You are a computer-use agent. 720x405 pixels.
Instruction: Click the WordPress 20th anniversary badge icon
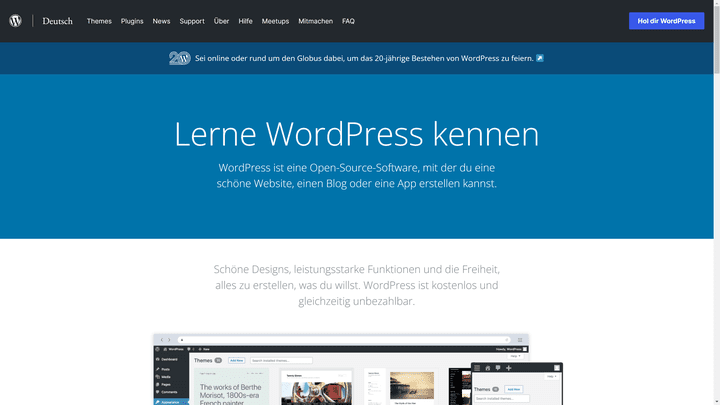pos(180,58)
